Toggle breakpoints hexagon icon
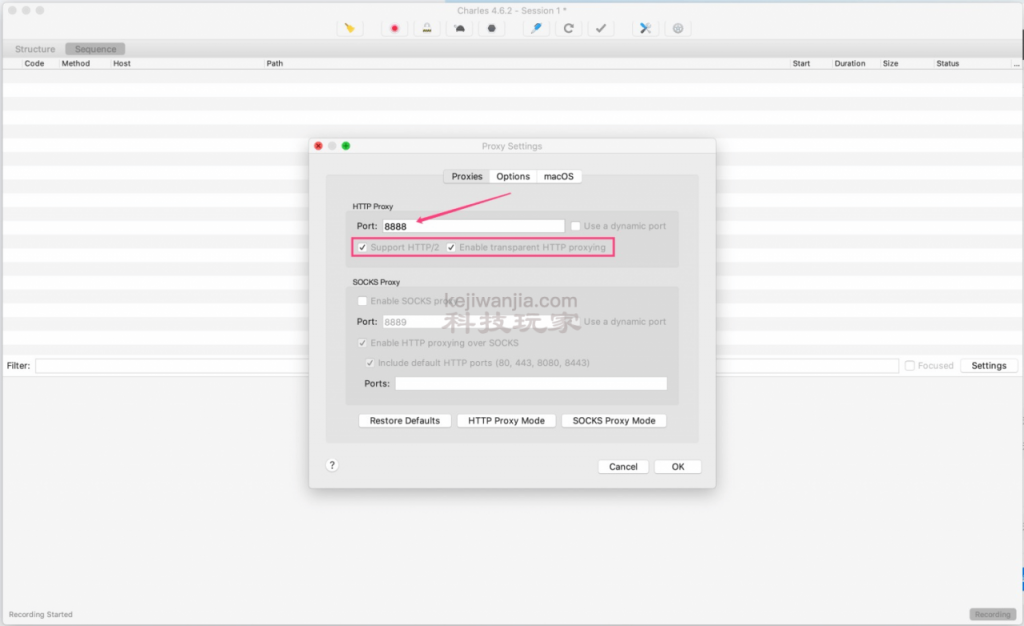 pos(491,28)
